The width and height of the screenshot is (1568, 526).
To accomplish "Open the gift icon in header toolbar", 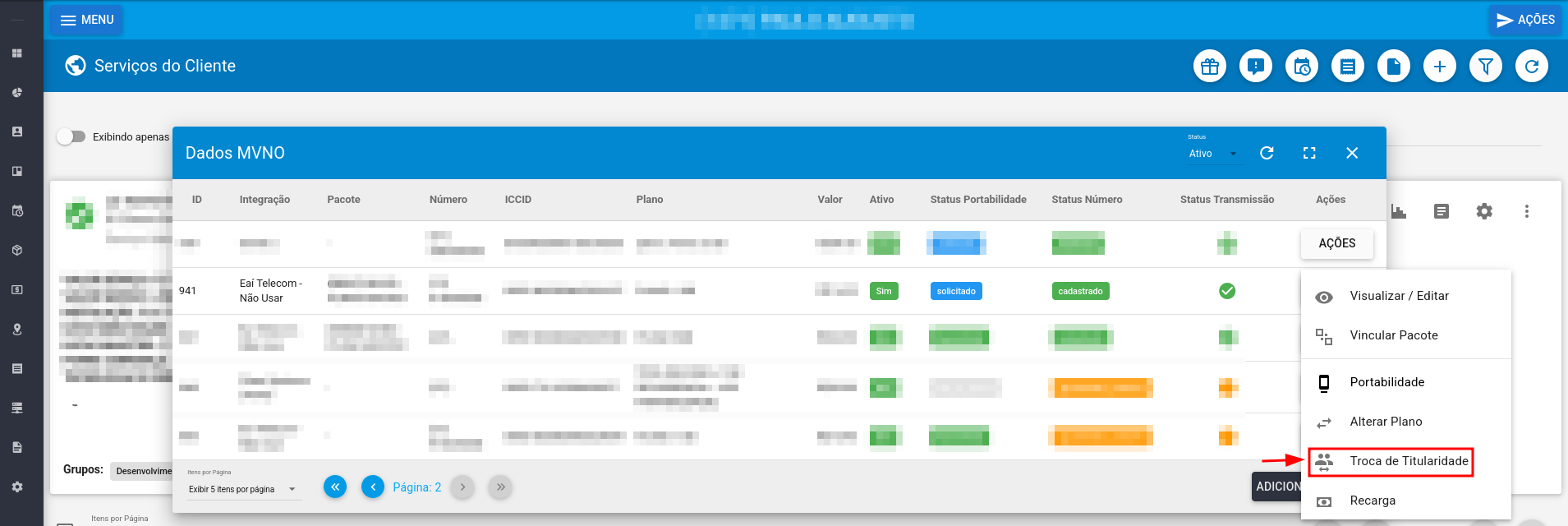I will [x=1210, y=66].
